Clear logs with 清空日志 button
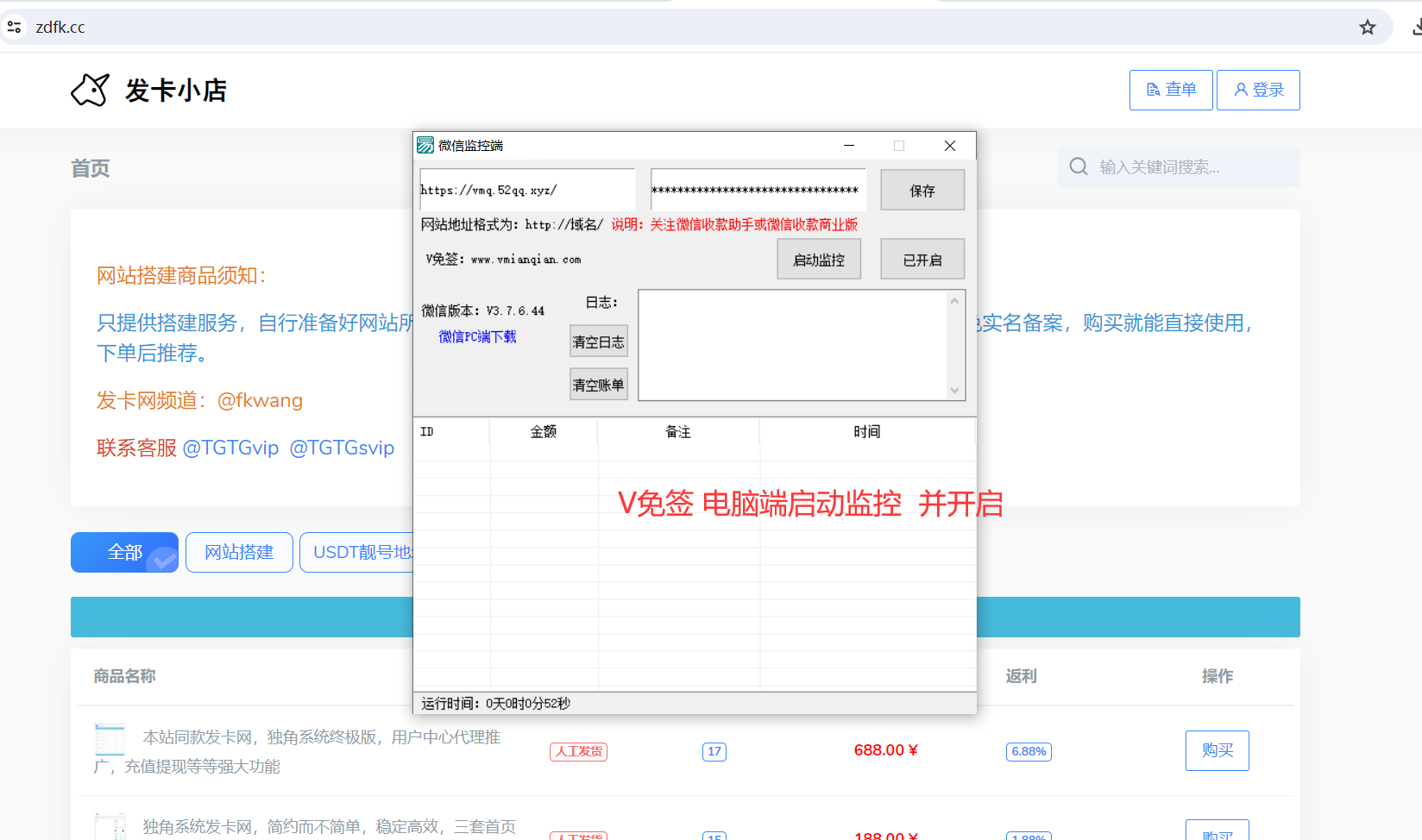 point(599,342)
